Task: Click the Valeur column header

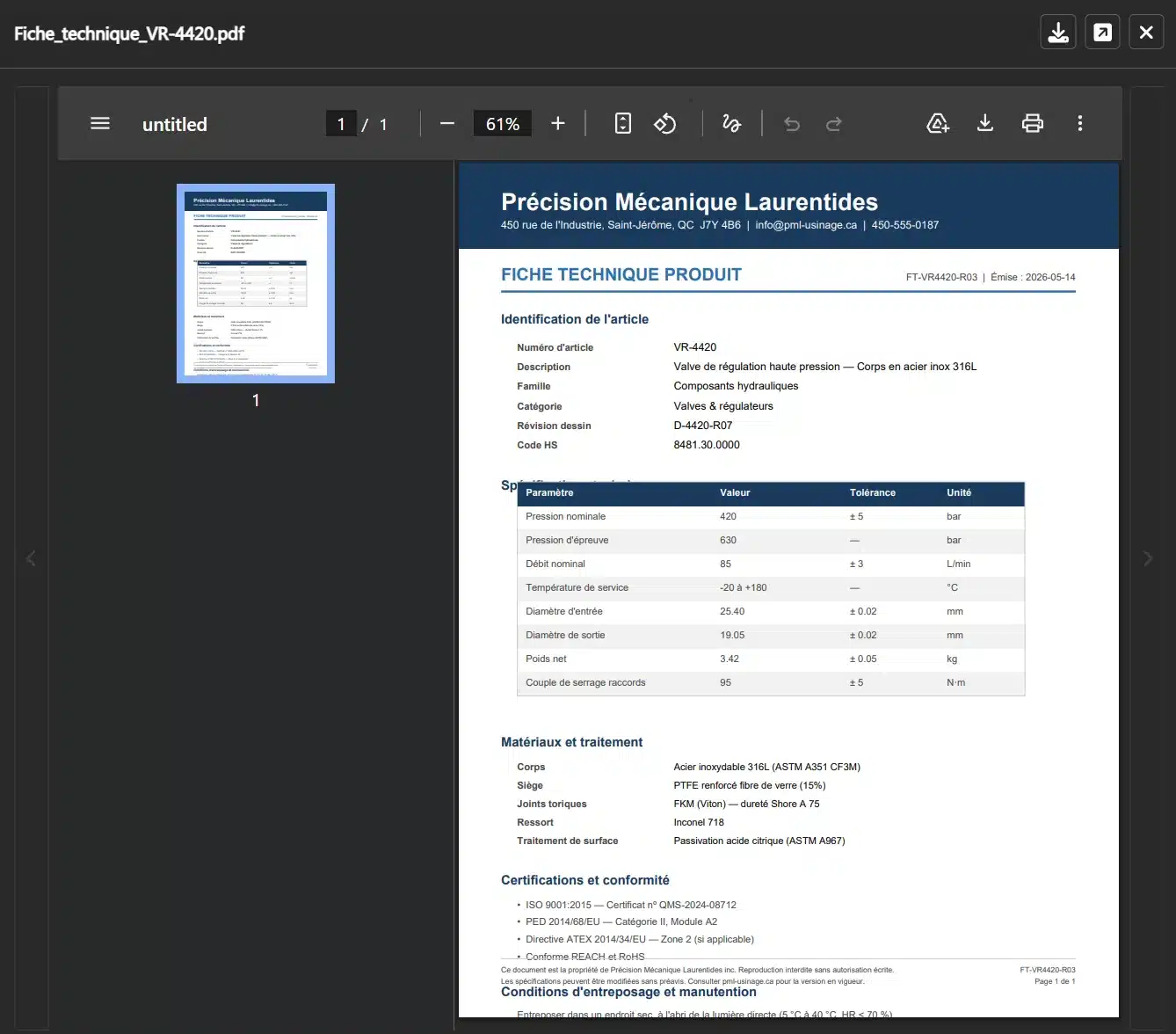Action: click(735, 492)
